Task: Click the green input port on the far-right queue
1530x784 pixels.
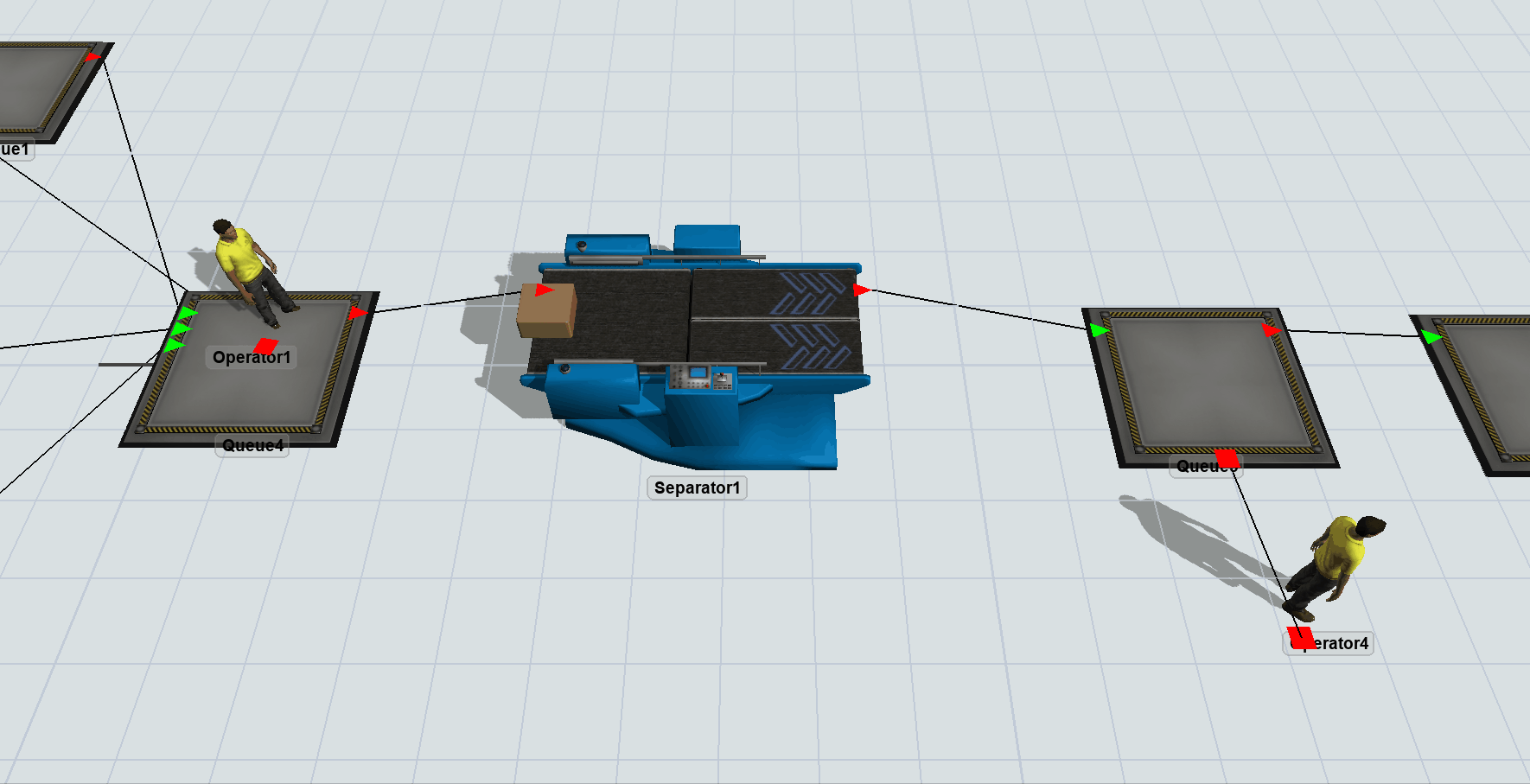Action: click(1431, 336)
